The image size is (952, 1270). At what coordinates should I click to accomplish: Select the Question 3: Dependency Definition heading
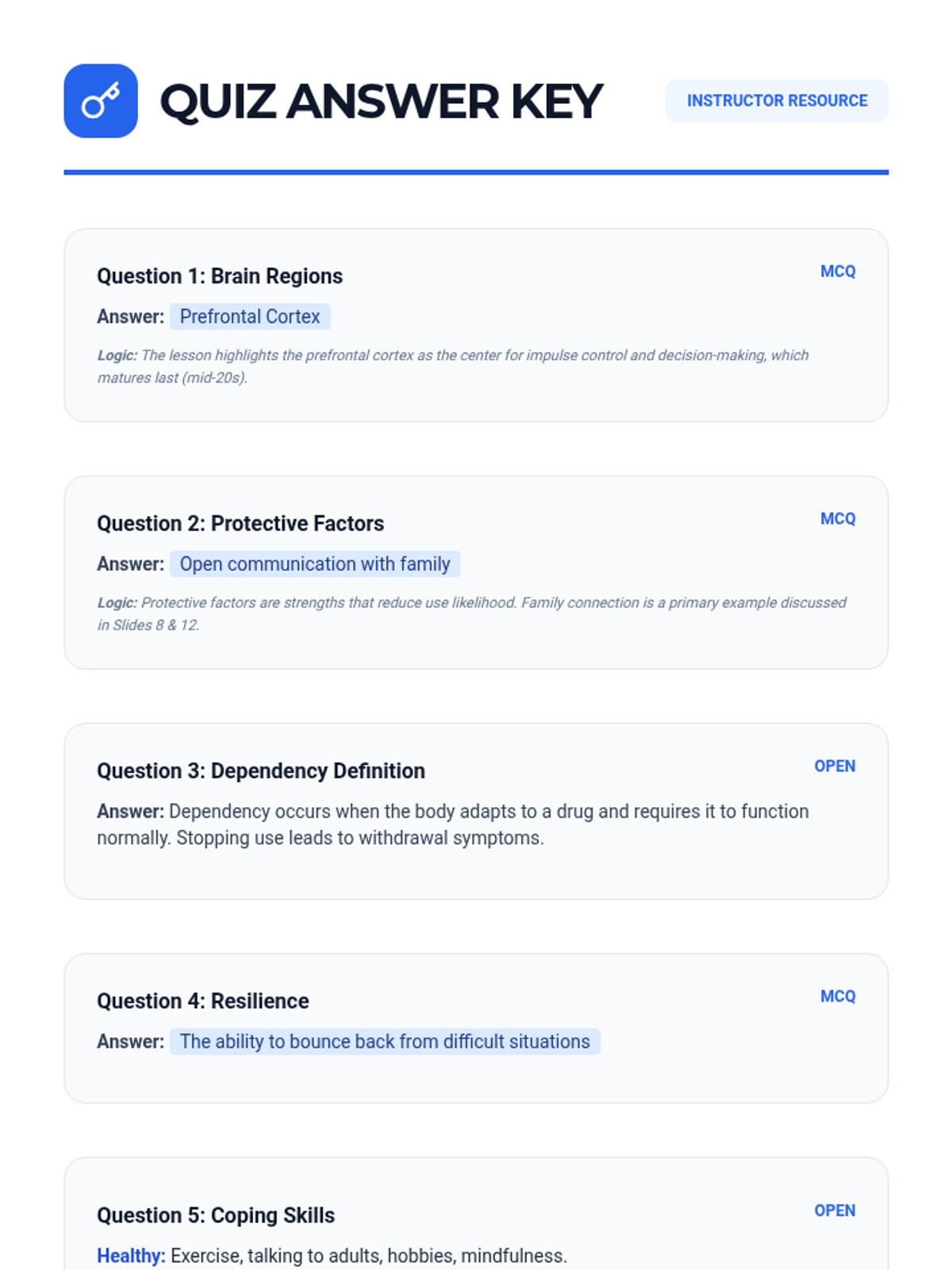tap(261, 772)
